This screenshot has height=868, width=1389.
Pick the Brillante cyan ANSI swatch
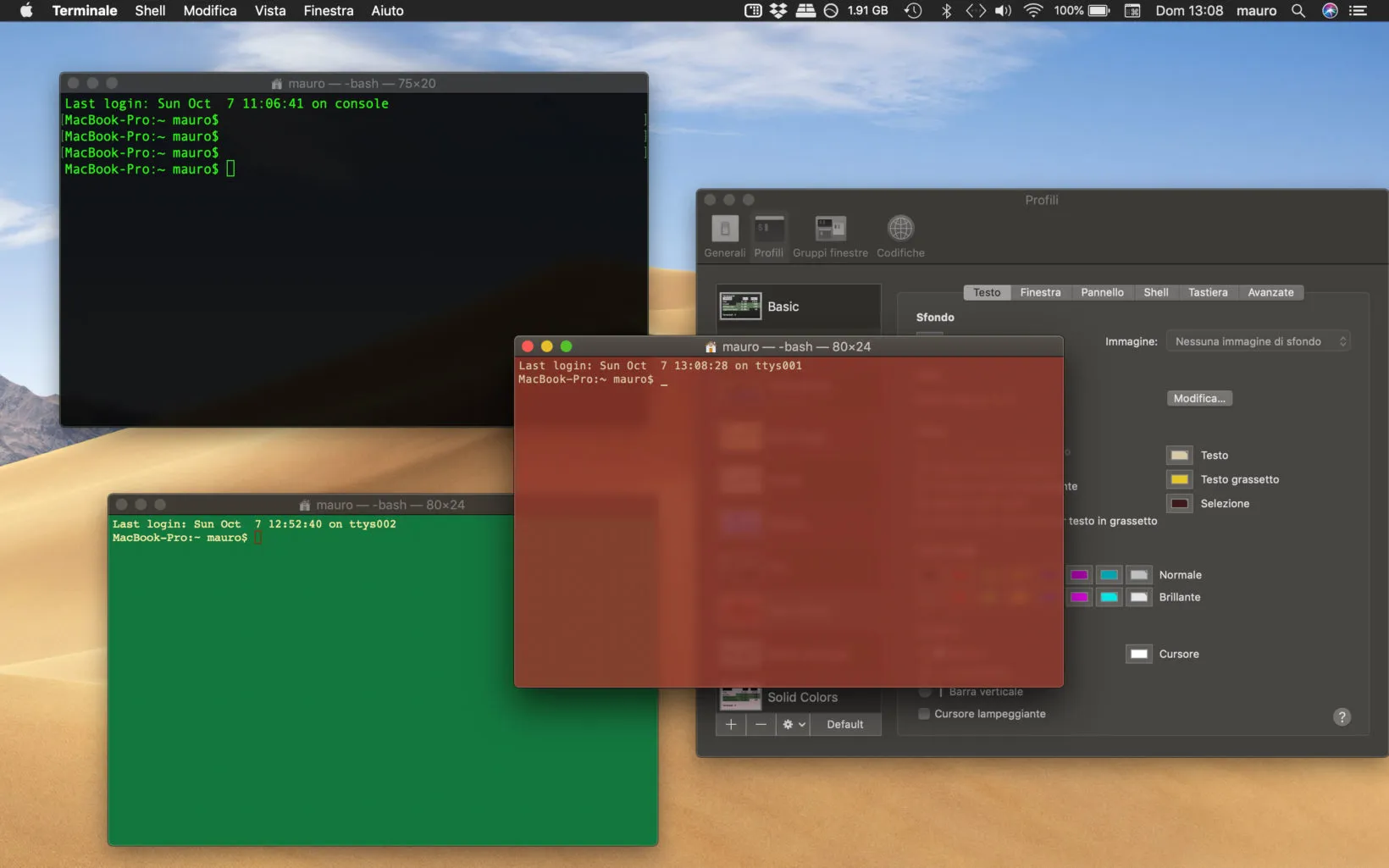click(x=1109, y=597)
